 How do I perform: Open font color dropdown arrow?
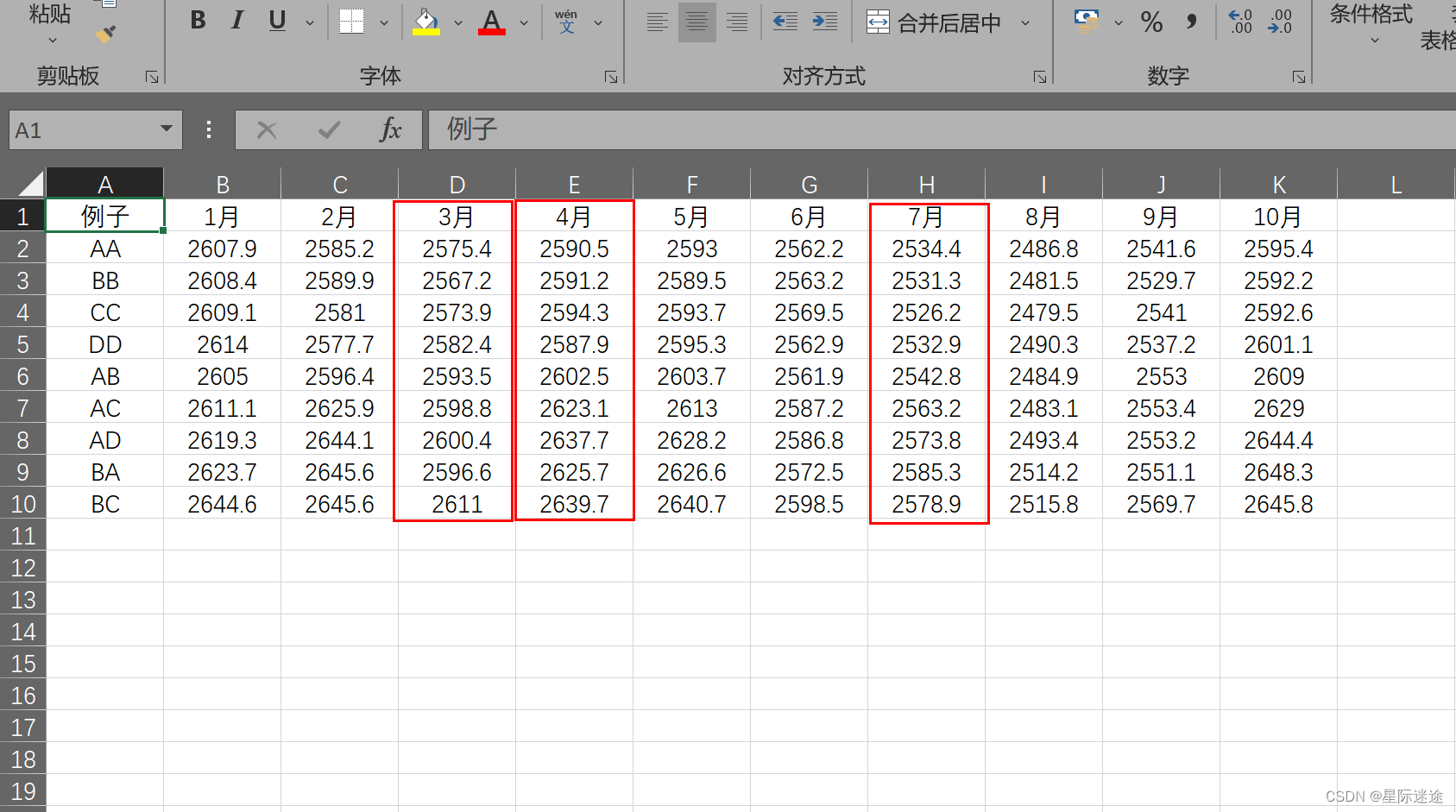[524, 23]
